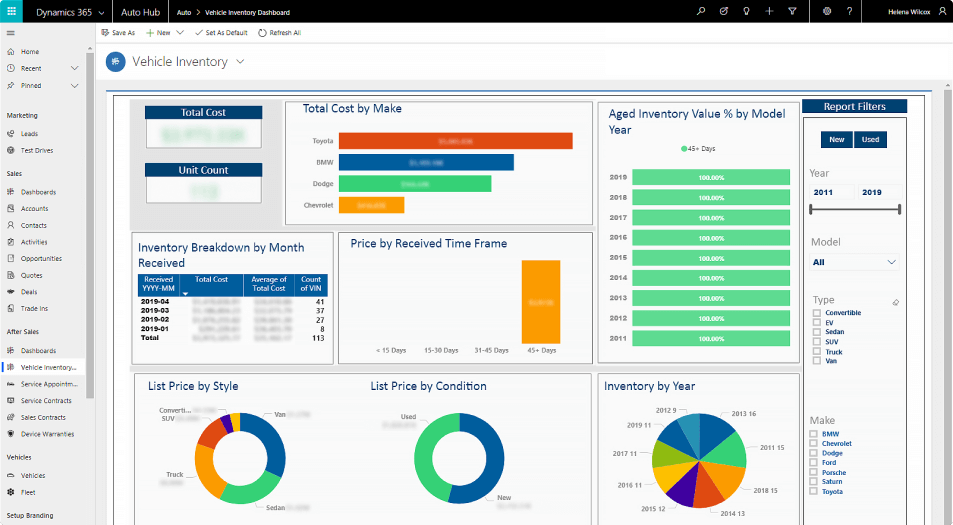Collapse the sidebar with hamburger icon

pos(10,33)
